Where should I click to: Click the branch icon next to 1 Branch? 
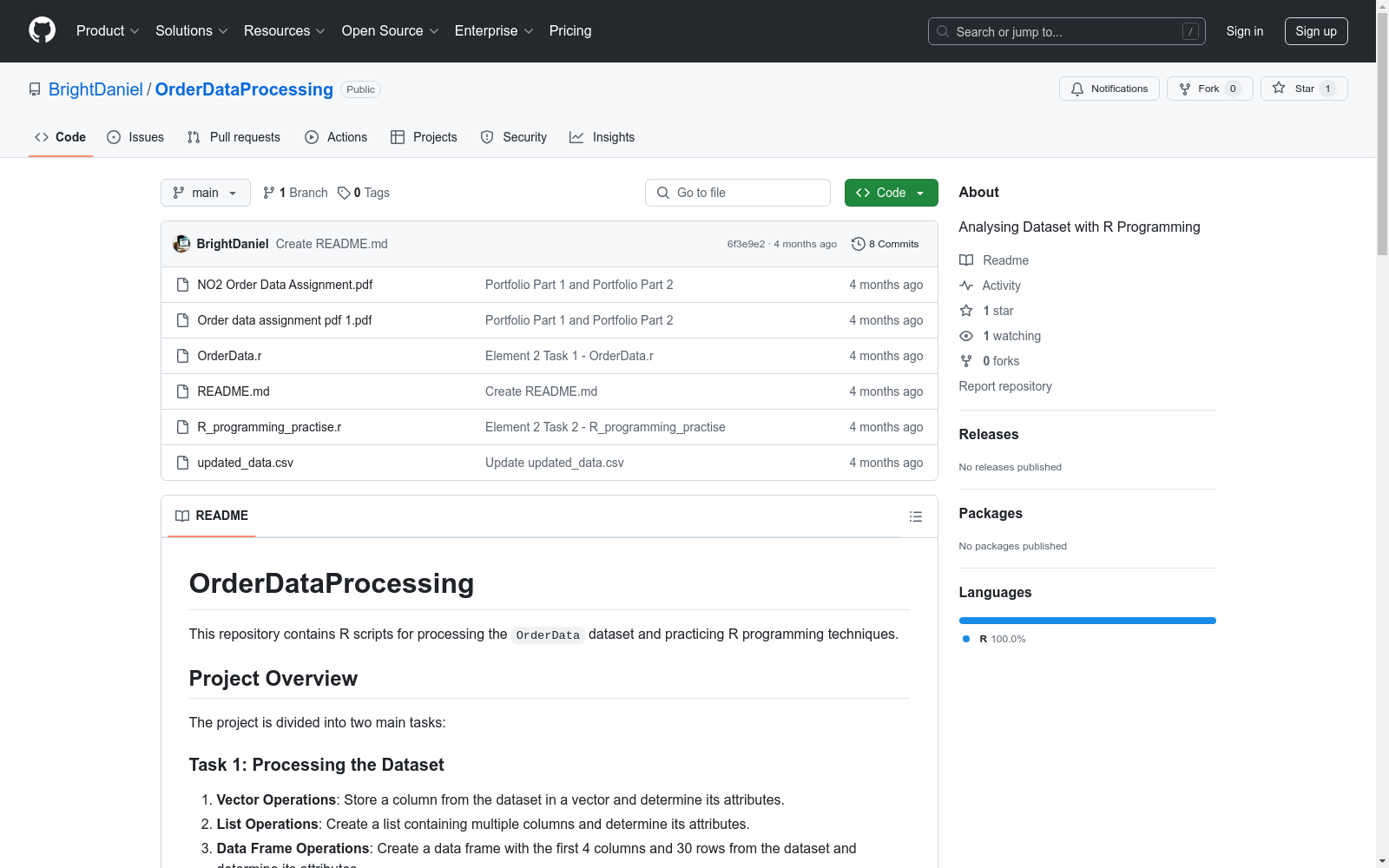click(x=269, y=193)
